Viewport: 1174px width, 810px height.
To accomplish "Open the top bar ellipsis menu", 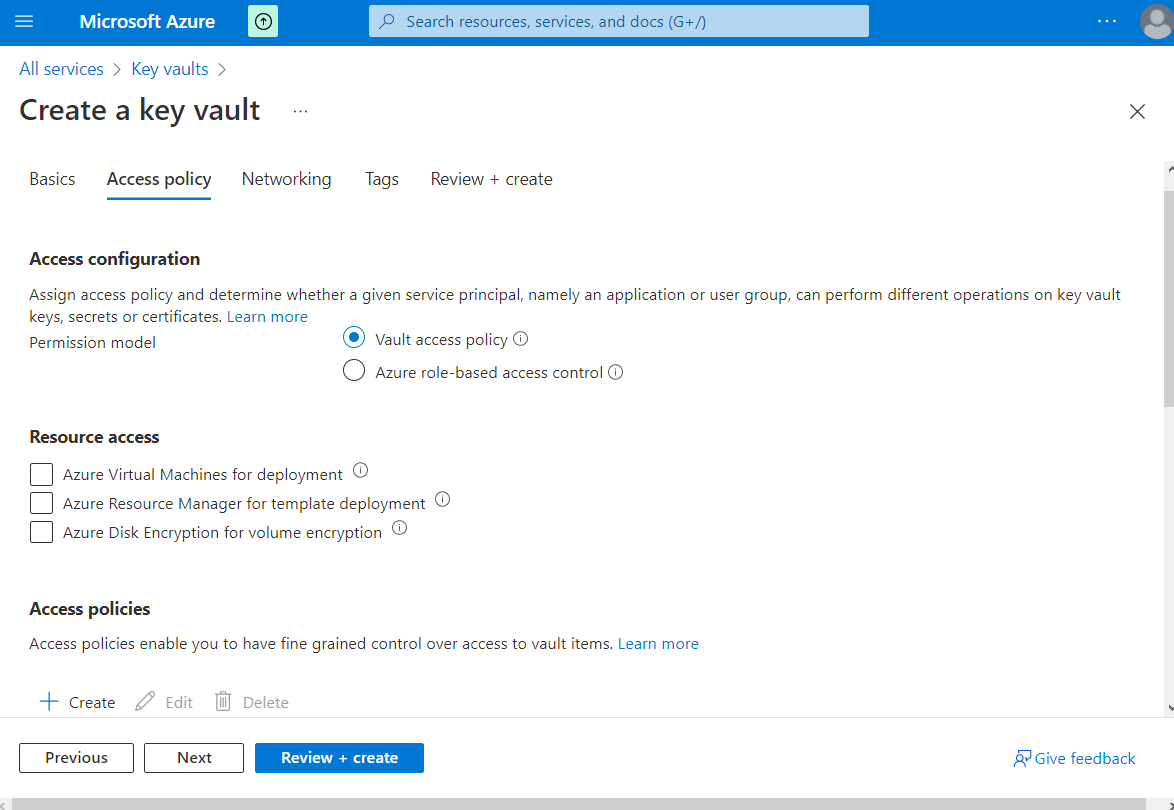I will [x=1107, y=21].
